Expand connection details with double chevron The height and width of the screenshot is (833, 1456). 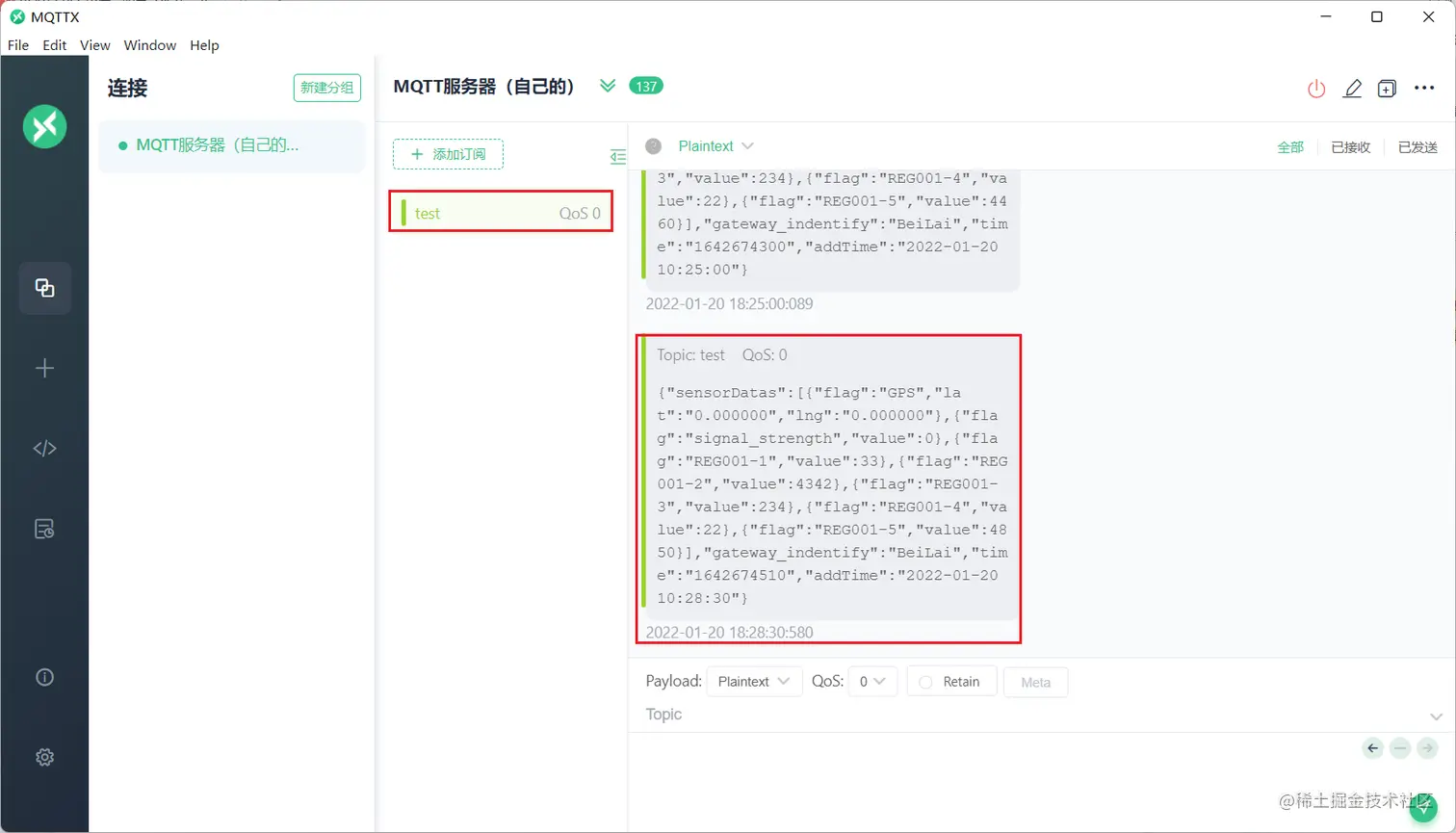coord(608,86)
